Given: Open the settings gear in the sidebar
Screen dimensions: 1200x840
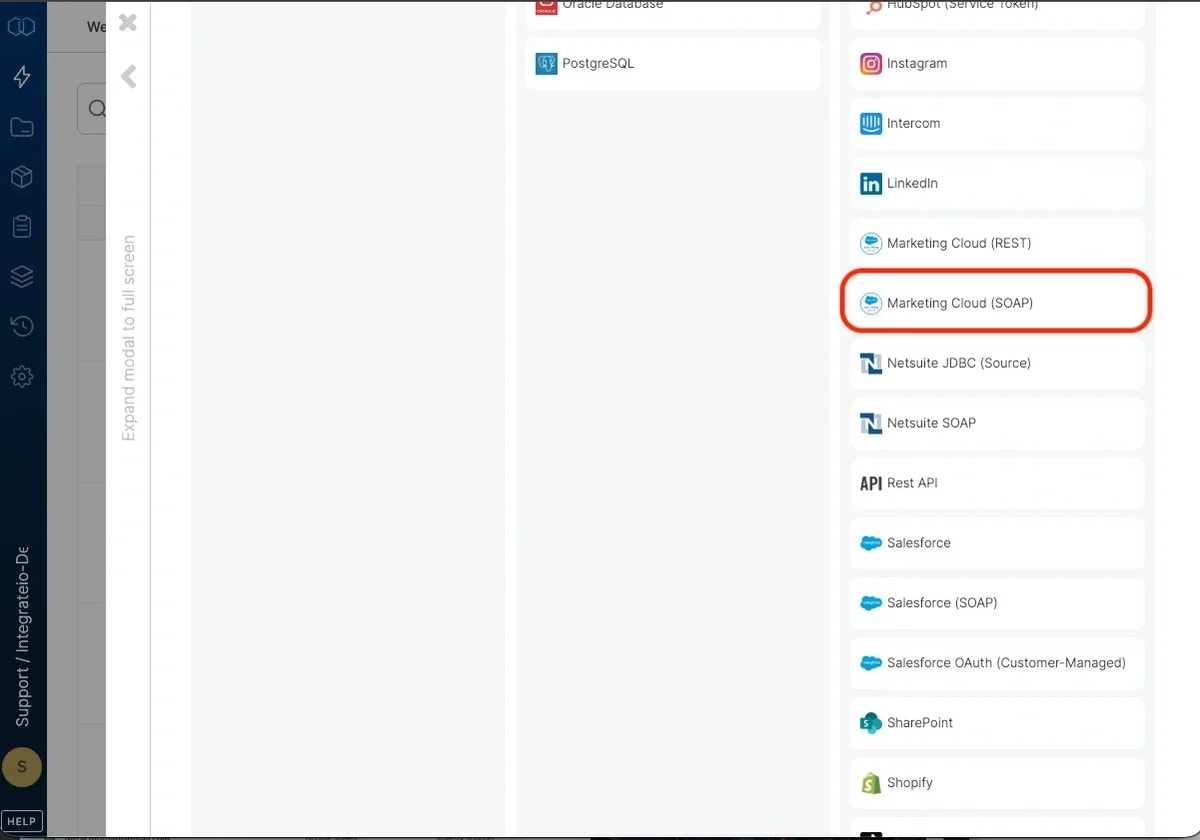Looking at the screenshot, I should [x=22, y=376].
